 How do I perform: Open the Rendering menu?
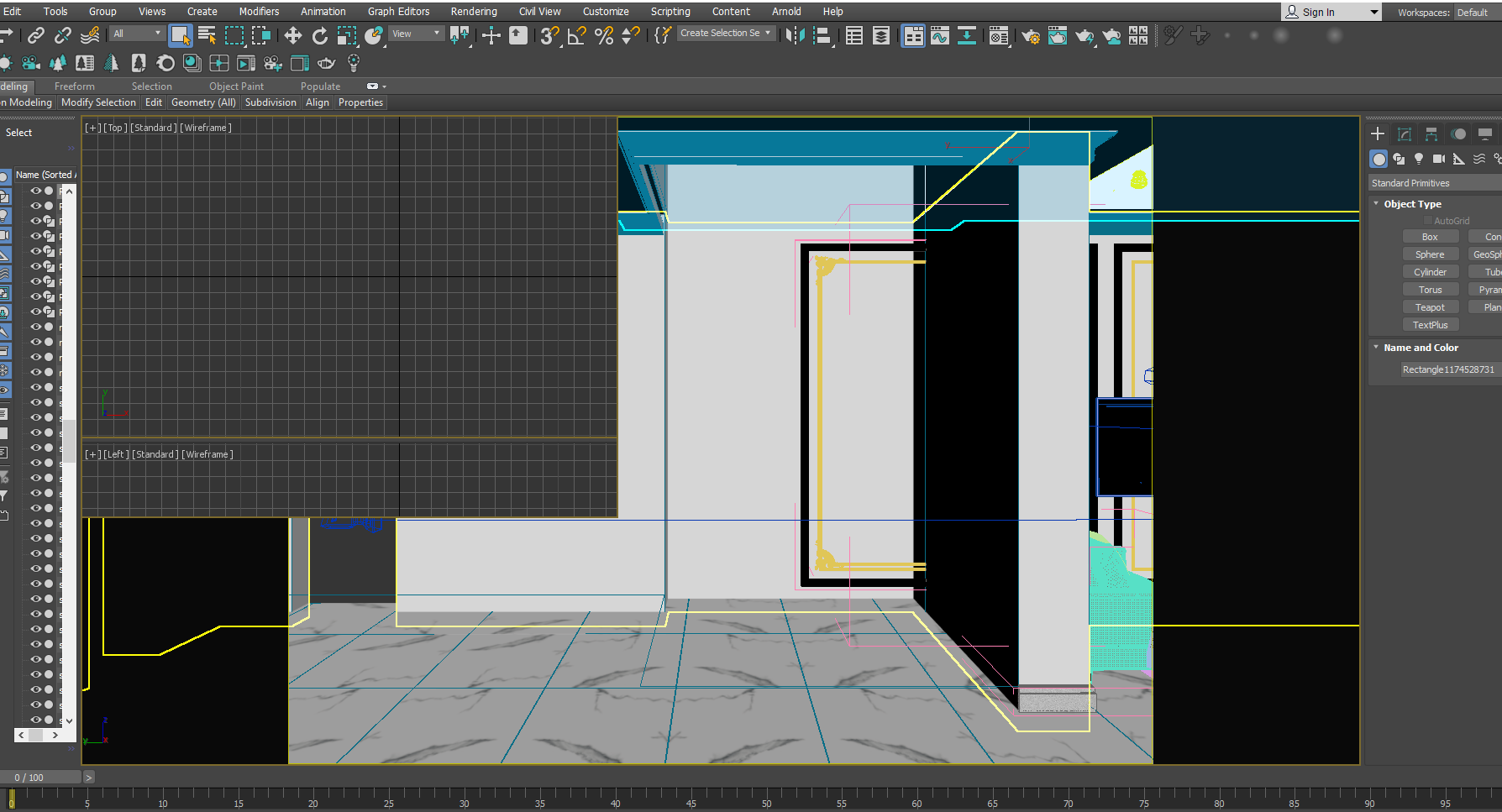tap(474, 12)
